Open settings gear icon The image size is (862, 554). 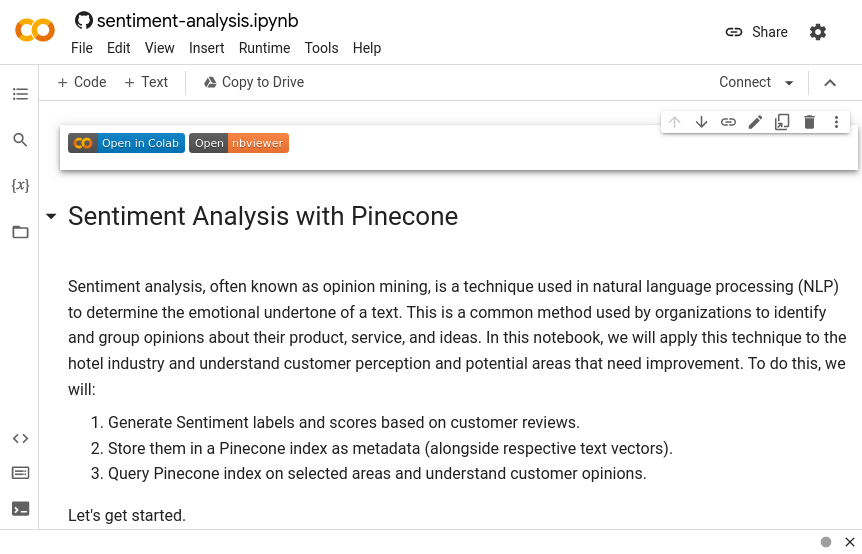818,32
